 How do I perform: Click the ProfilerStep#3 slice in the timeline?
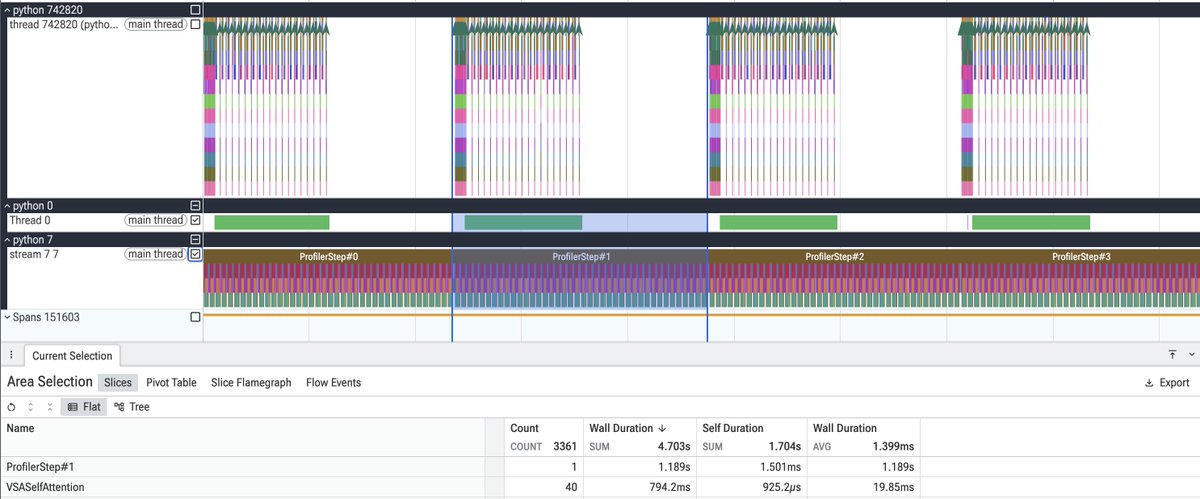(x=1081, y=257)
